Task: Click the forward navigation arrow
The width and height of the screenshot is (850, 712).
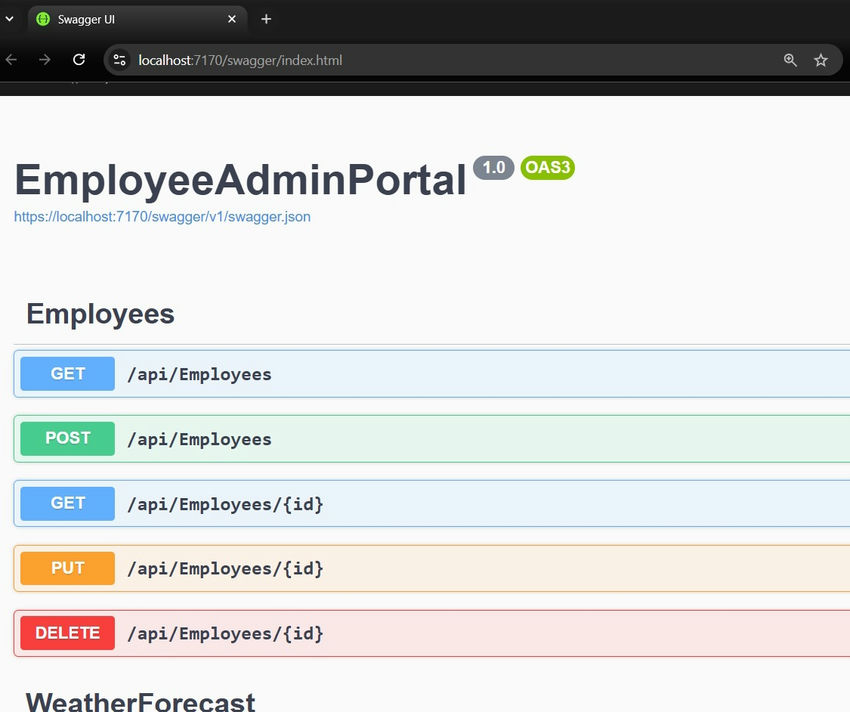Action: coord(45,60)
